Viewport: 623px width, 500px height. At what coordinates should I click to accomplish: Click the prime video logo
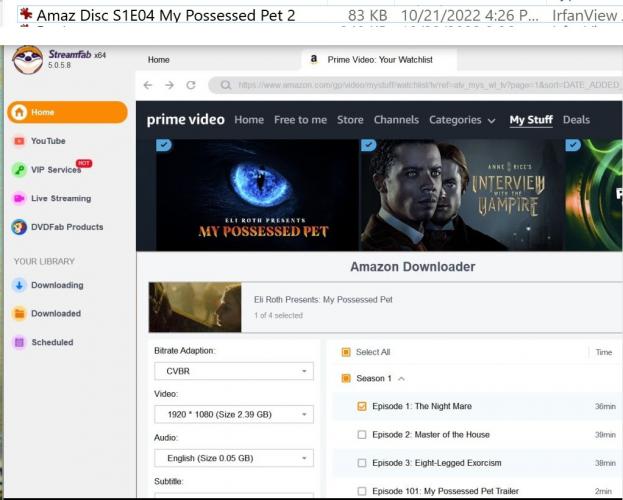[x=186, y=120]
